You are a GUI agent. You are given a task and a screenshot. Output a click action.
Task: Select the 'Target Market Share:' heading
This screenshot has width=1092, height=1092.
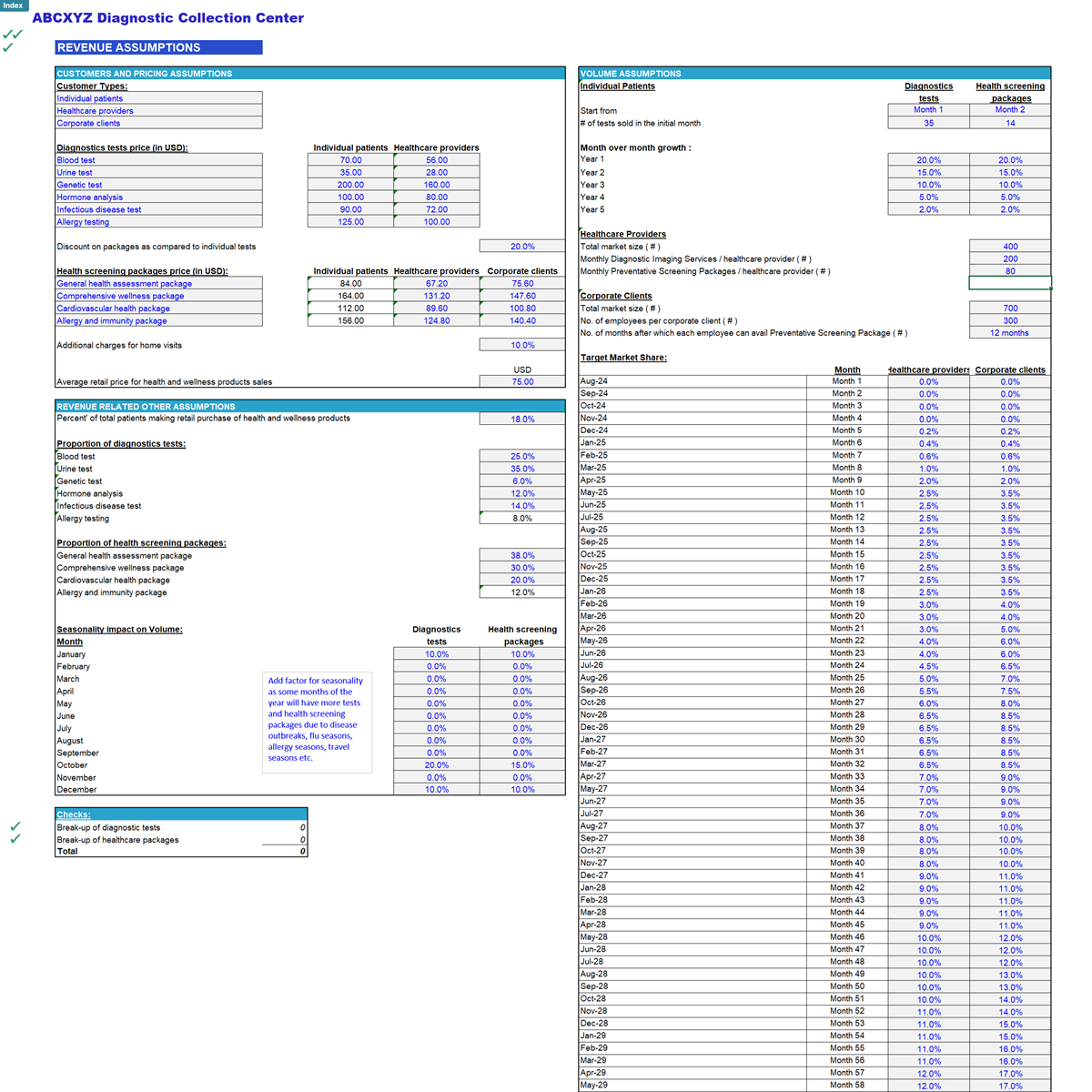click(x=623, y=358)
